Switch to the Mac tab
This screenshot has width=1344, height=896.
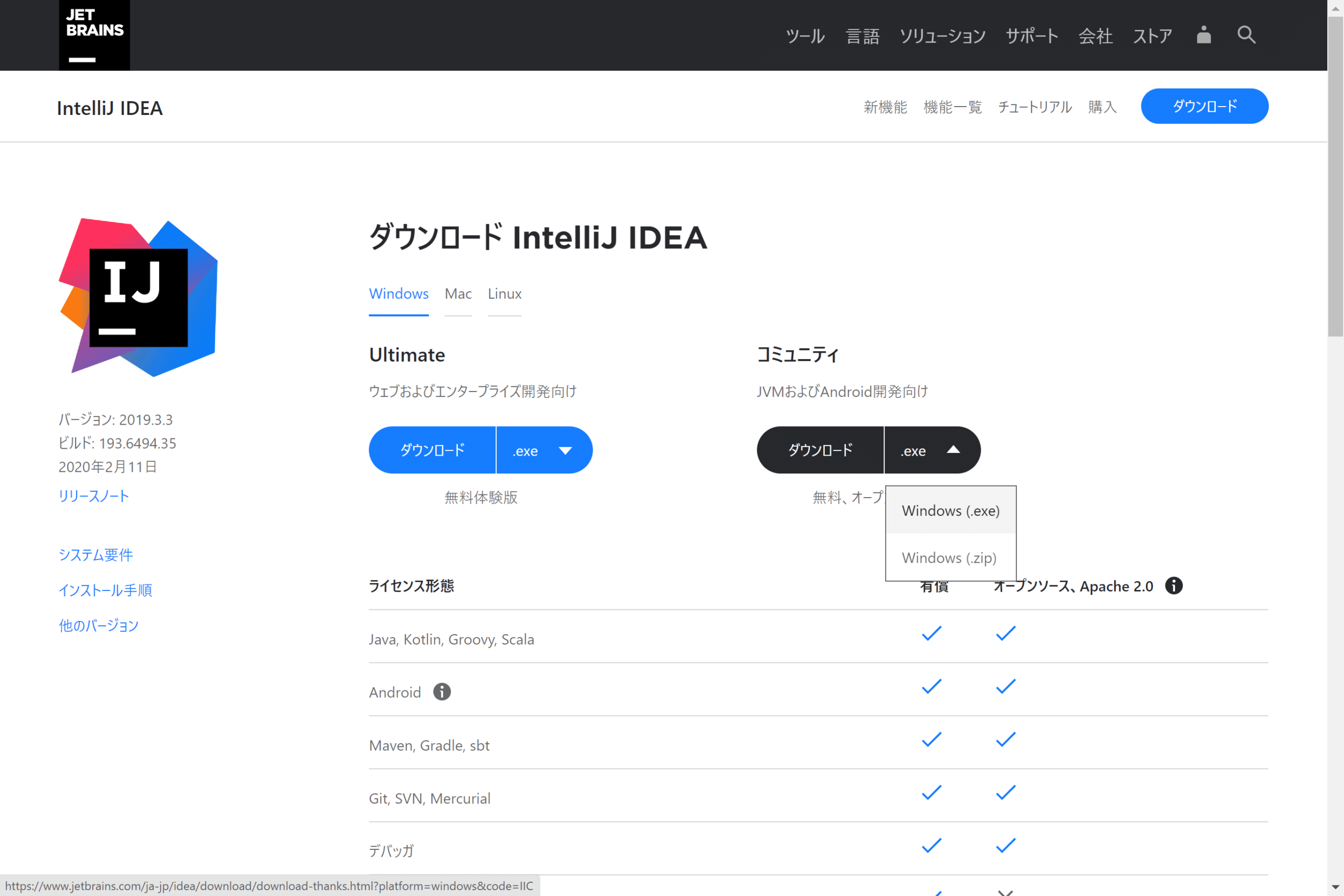458,294
